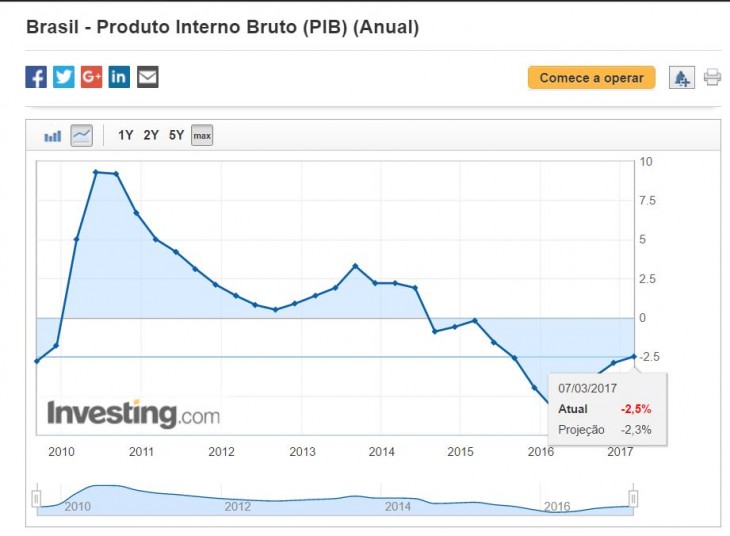Screen dimensions: 730x536
Task: Select the 2Y time range
Action: pos(151,135)
